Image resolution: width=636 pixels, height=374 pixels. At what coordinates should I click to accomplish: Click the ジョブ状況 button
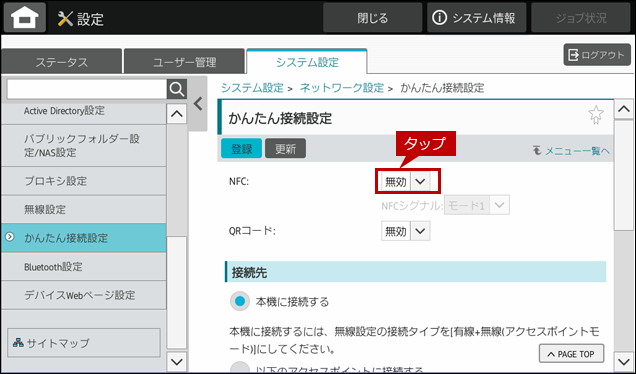pyautogui.click(x=581, y=18)
